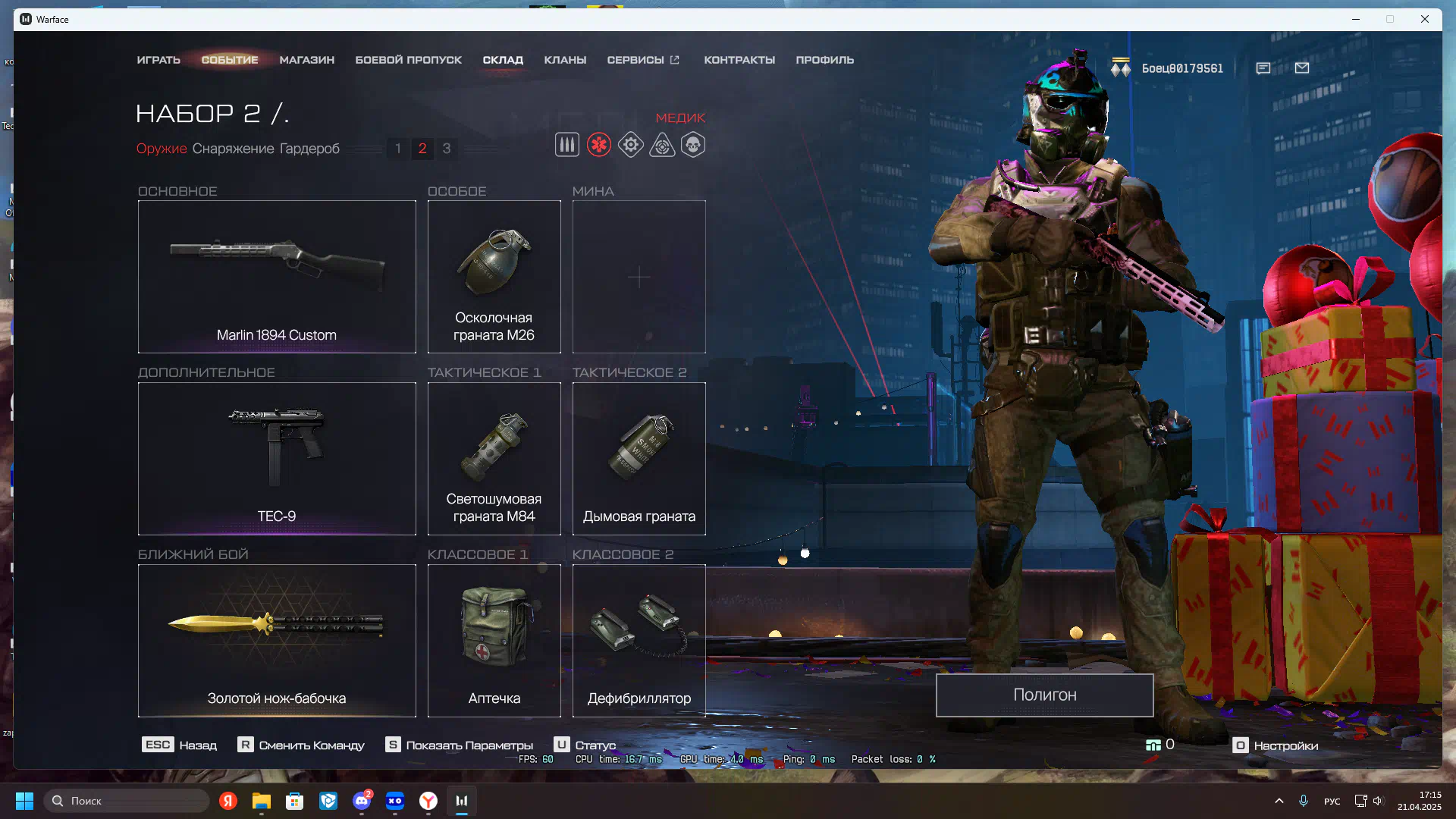The image size is (1456, 819).
Task: Open the Осколочная граната M26 slot
Action: click(x=494, y=277)
